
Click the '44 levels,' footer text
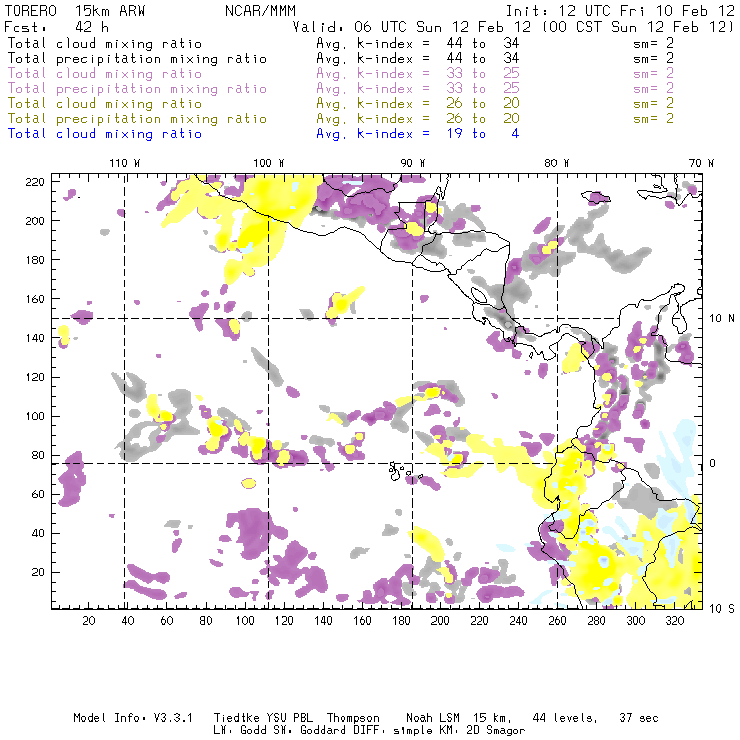click(565, 718)
